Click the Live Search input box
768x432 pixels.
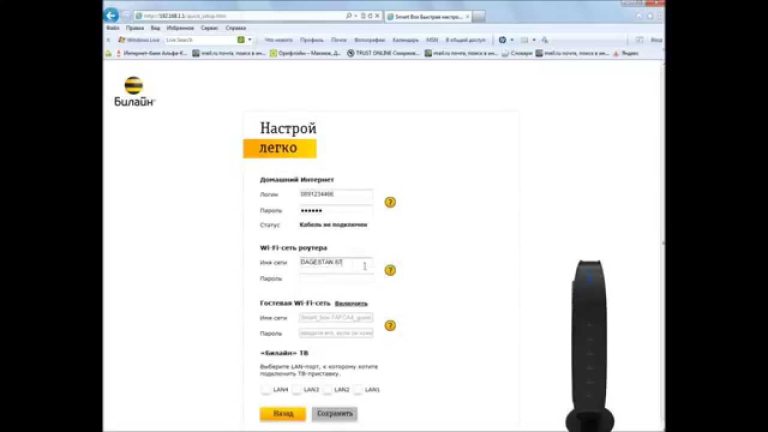tap(200, 40)
